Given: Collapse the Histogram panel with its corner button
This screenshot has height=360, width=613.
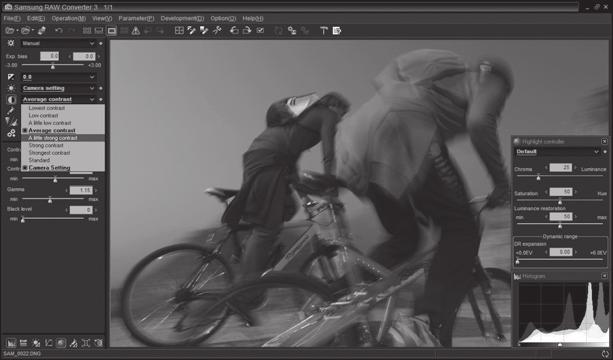Looking at the screenshot, I should pos(604,276).
